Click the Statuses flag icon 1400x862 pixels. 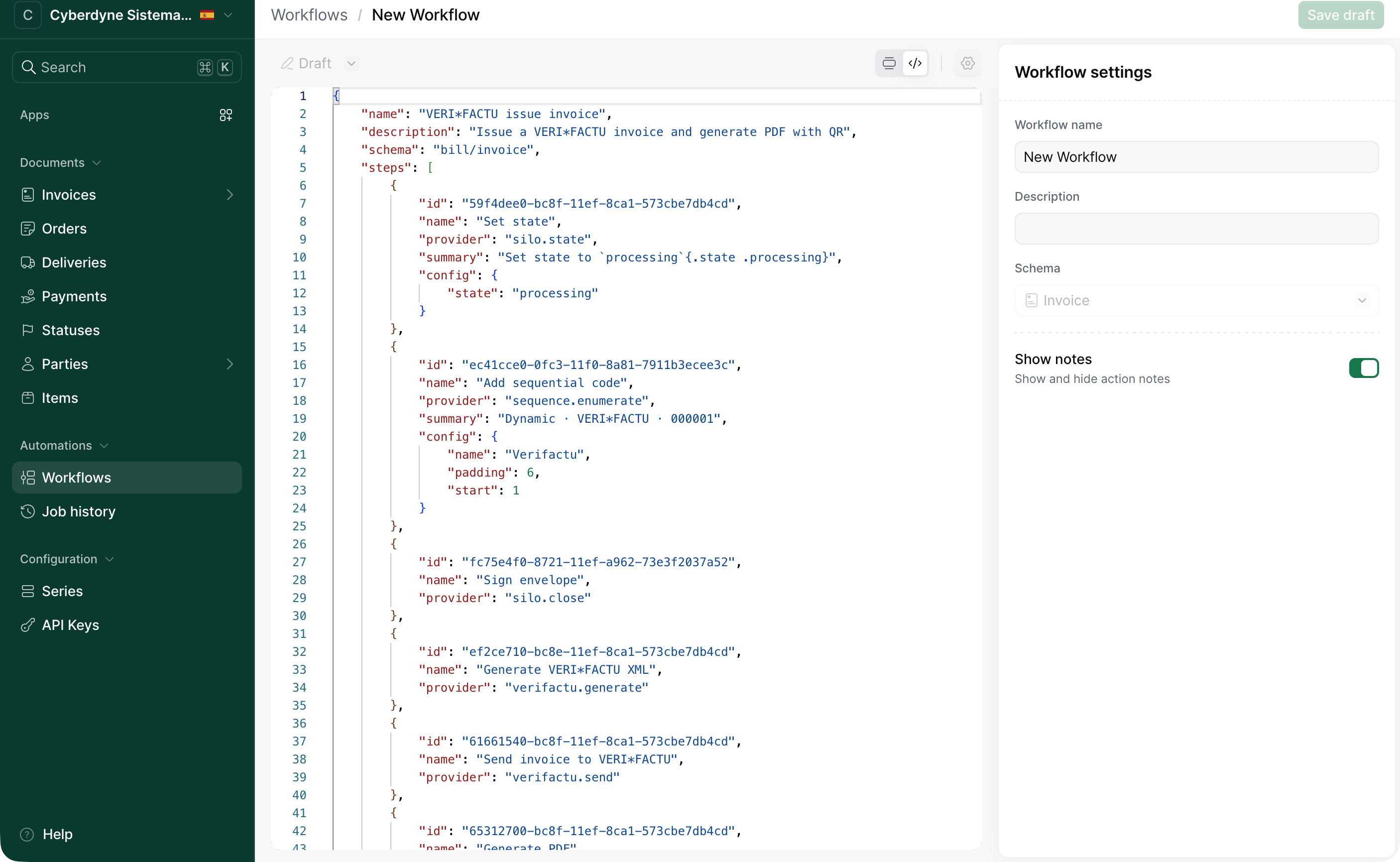(x=27, y=330)
